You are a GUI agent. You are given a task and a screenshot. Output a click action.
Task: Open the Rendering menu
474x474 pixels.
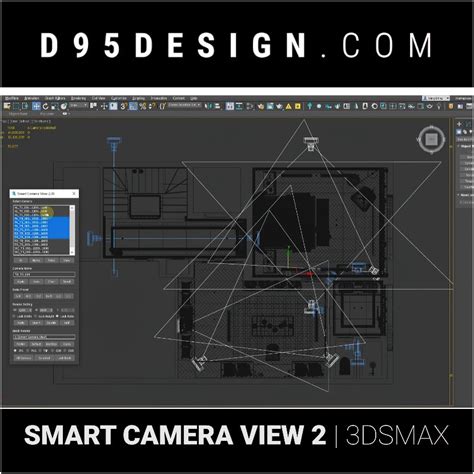pyautogui.click(x=79, y=98)
